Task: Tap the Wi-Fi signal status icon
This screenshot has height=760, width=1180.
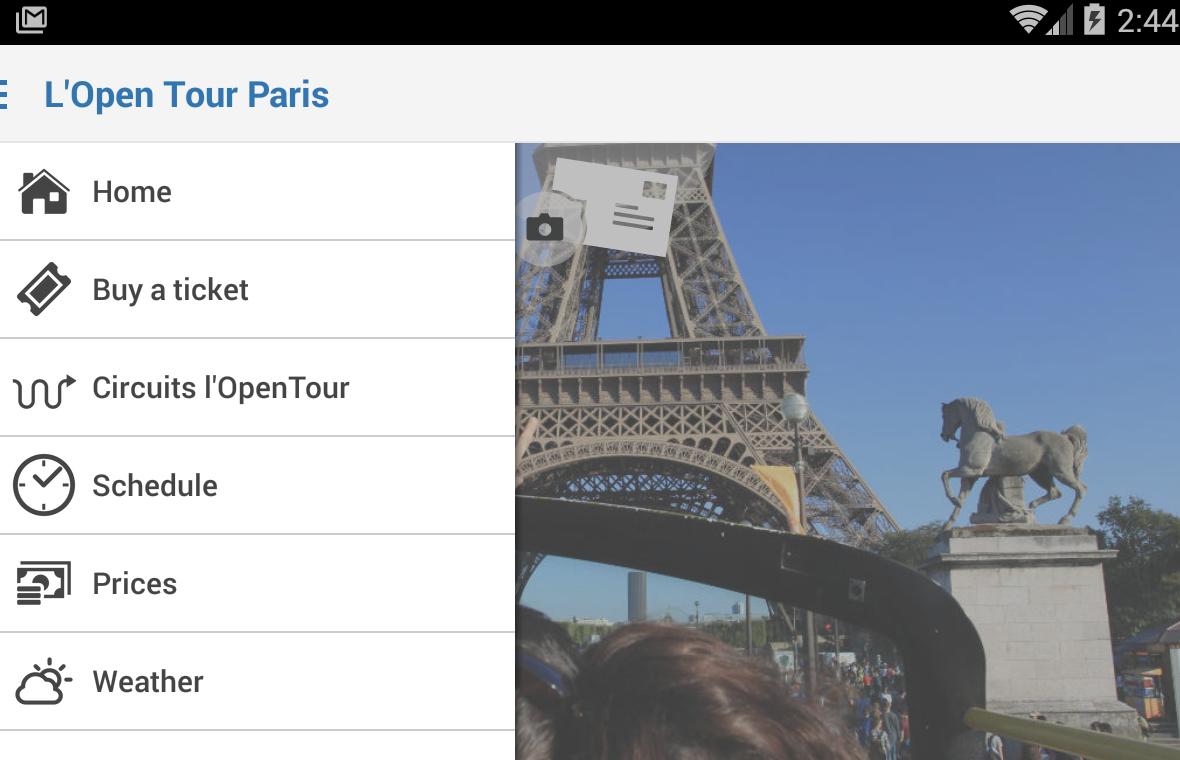Action: pos(1028,20)
